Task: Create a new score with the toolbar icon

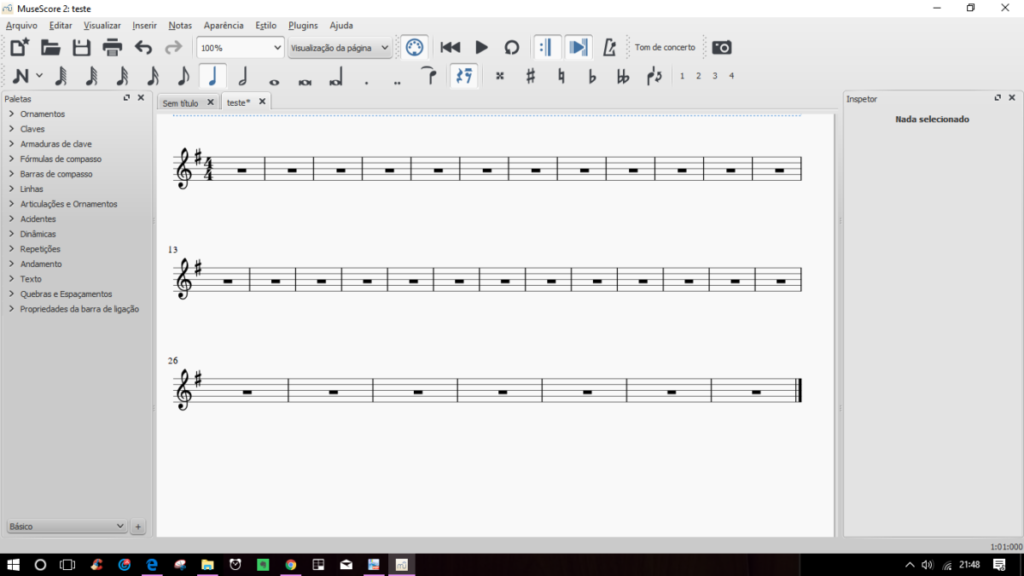Action: tap(19, 47)
